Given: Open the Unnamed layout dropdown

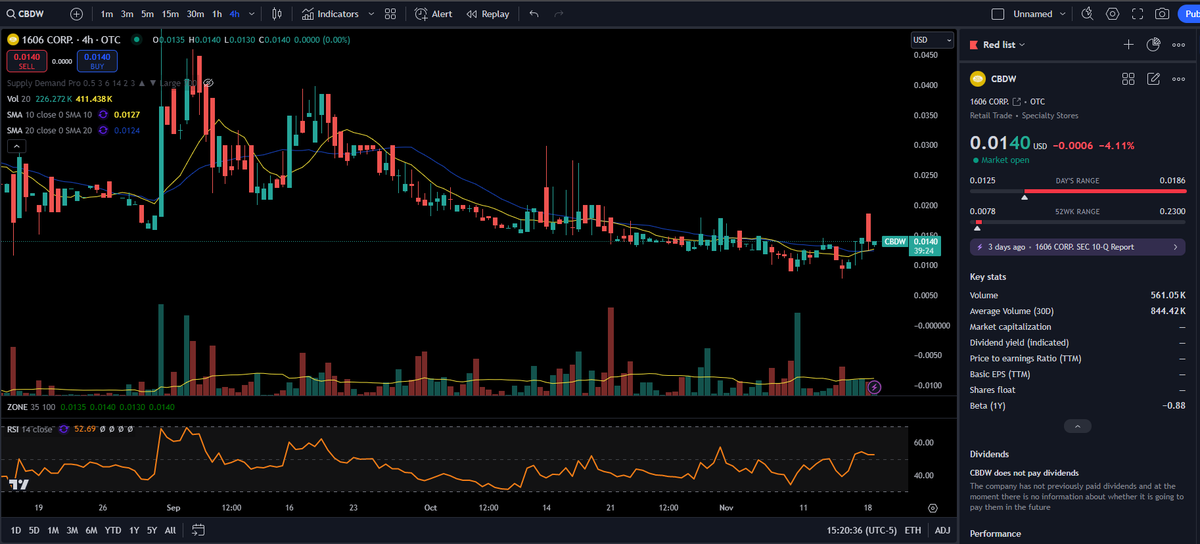Looking at the screenshot, I should click(1039, 14).
